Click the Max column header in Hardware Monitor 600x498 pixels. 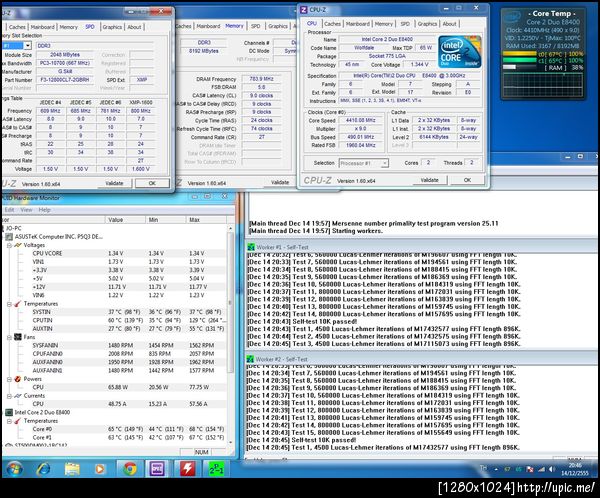(x=206, y=220)
